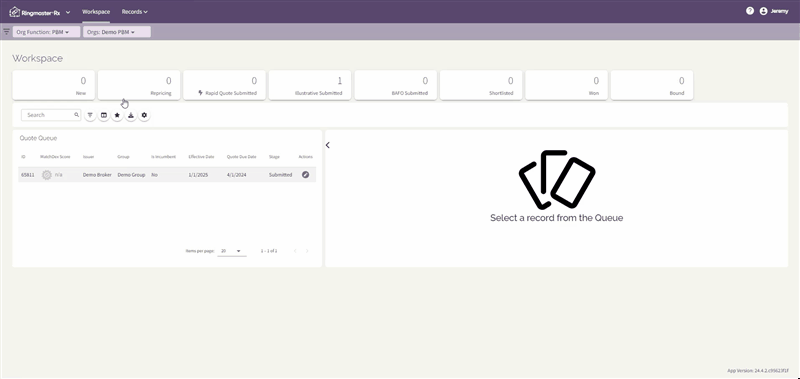Go to the previous page arrow
Viewport: 800px width, 379px height.
[295, 251]
